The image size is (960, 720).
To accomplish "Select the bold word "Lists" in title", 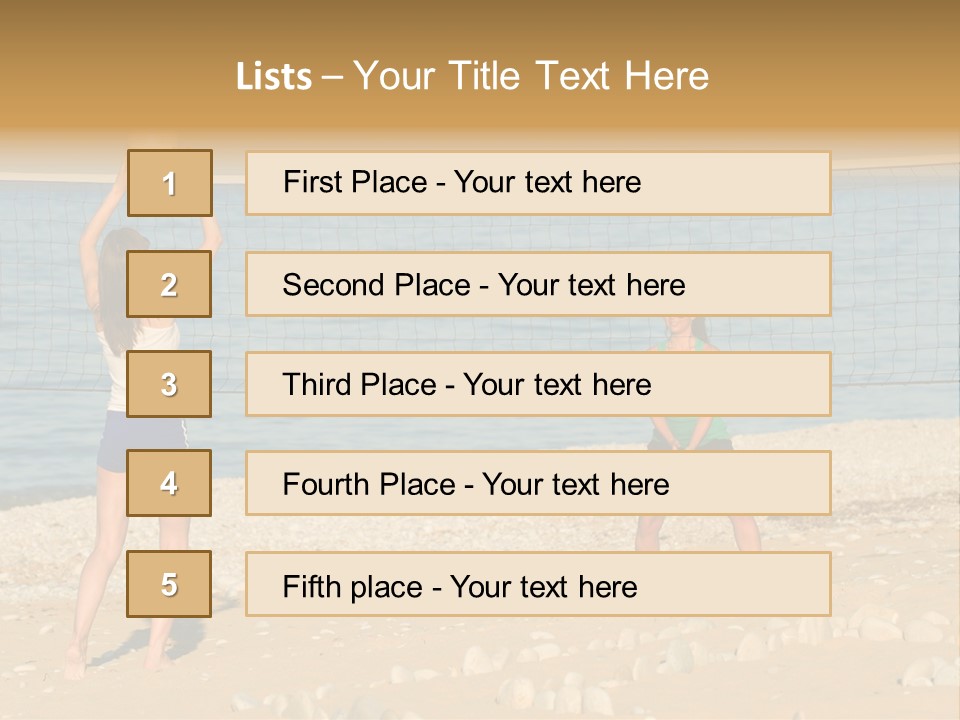I will [x=273, y=77].
